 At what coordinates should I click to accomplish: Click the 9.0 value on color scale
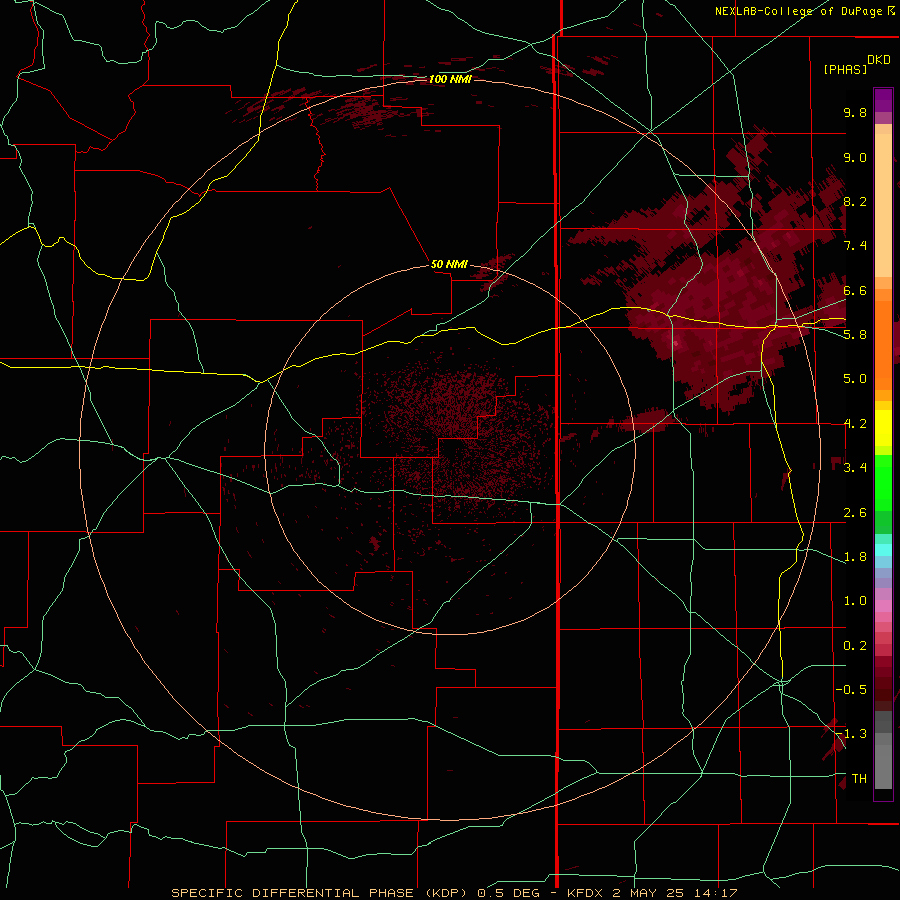(x=855, y=157)
